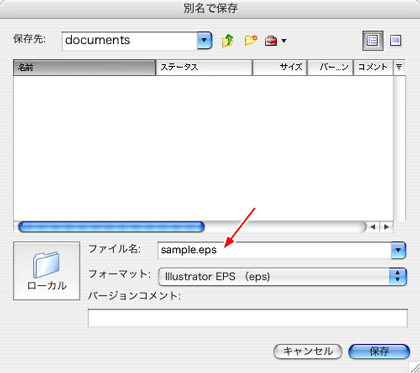
Task: Open the フォーマット Illustrator EPS popup
Action: (x=282, y=277)
